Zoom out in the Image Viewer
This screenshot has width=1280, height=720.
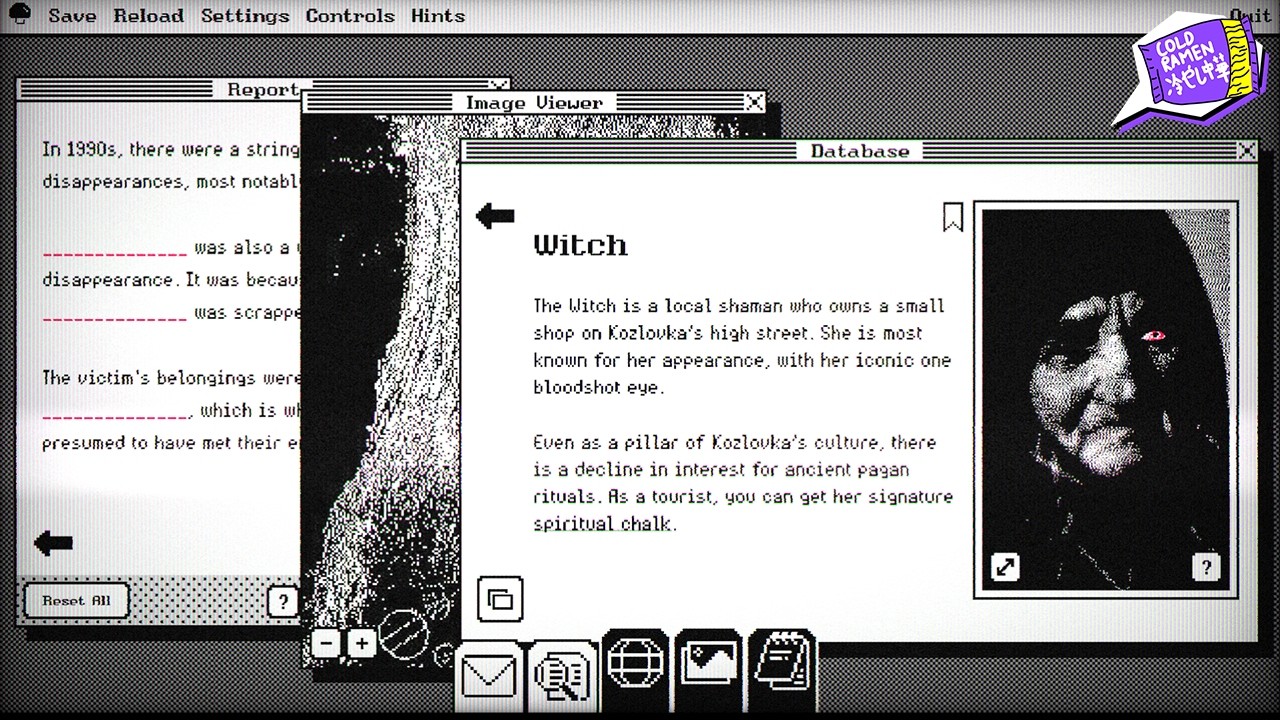point(326,643)
